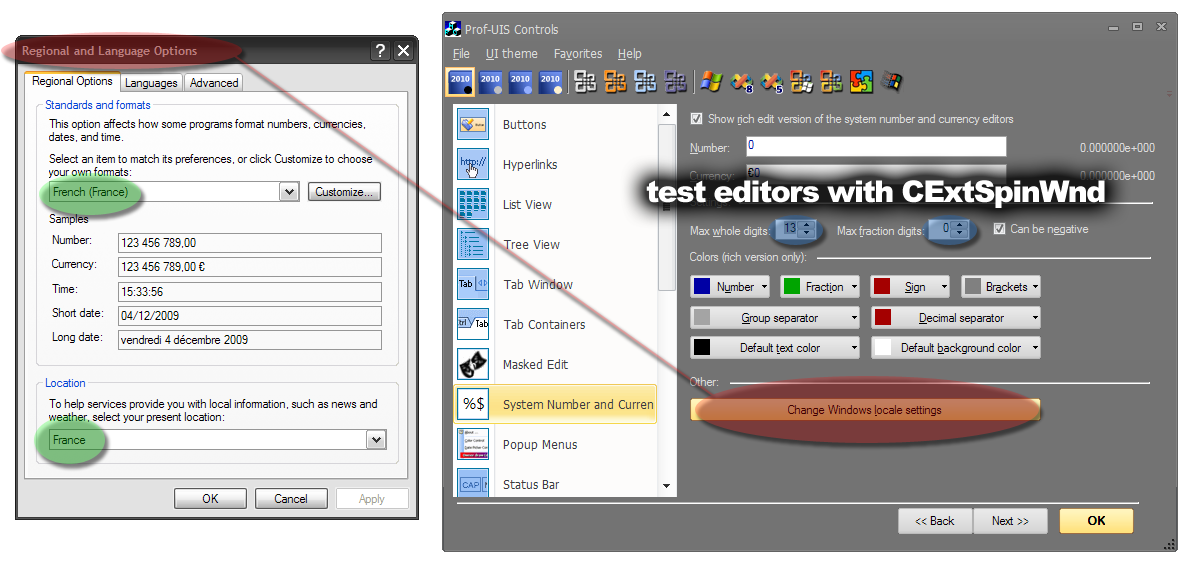
Task: Open the Tree View page icon
Action: tap(473, 244)
